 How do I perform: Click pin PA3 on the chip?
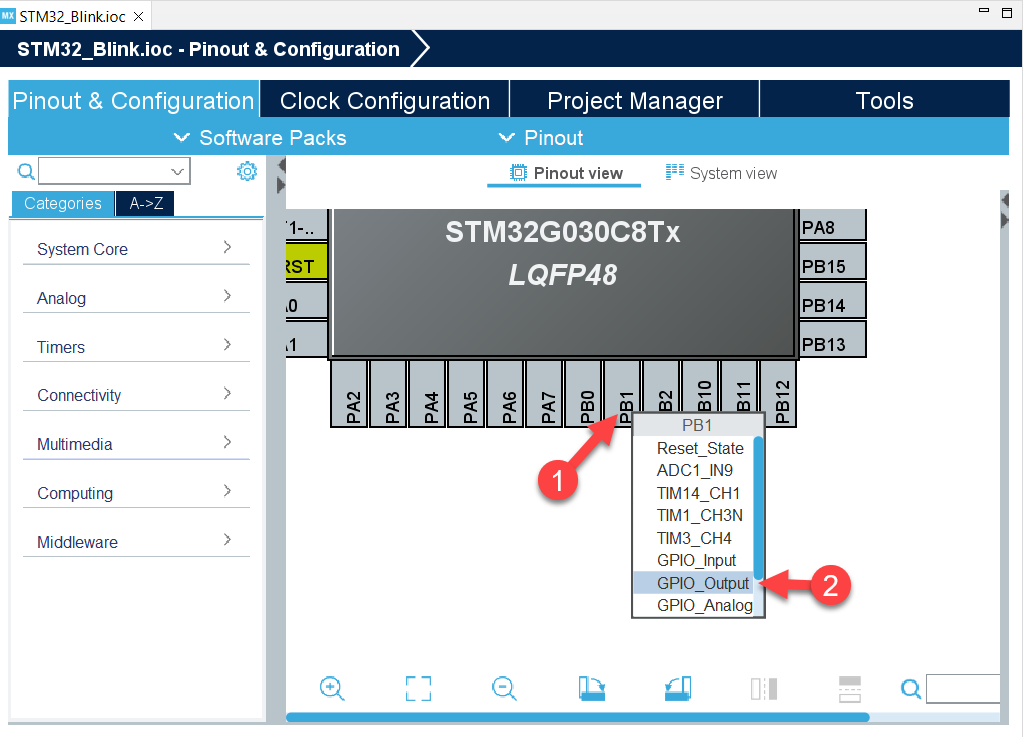389,395
